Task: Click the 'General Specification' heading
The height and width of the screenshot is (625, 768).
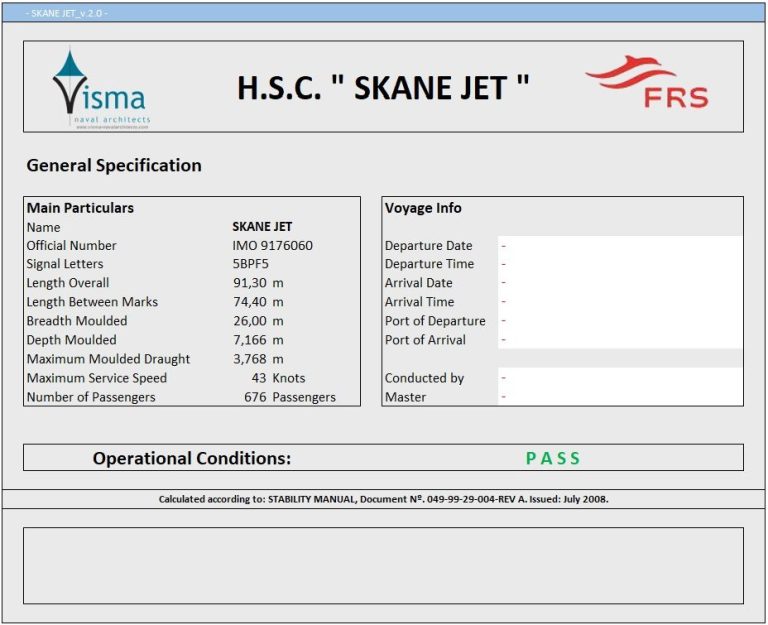Action: point(114,166)
